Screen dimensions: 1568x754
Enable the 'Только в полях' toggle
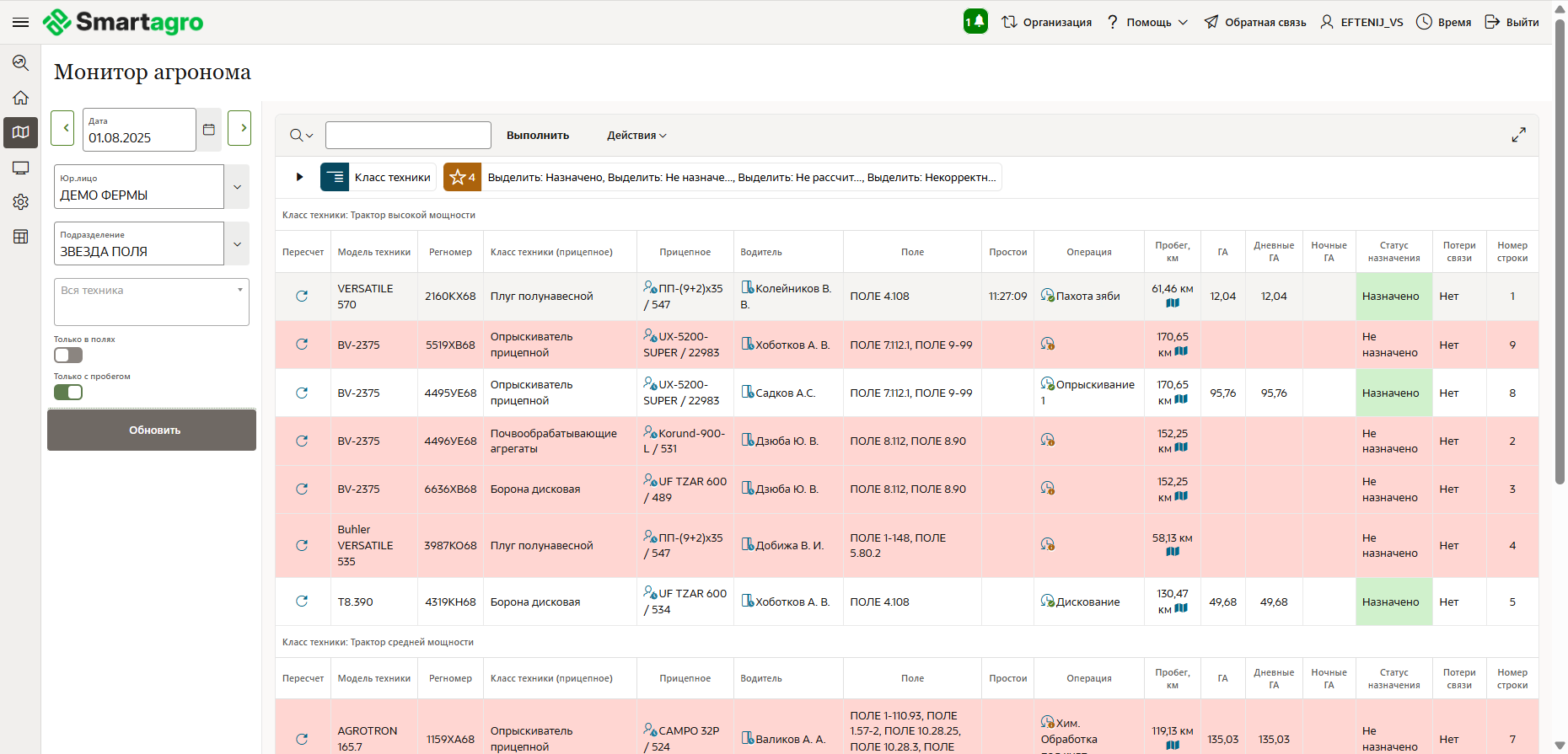pyautogui.click(x=68, y=356)
